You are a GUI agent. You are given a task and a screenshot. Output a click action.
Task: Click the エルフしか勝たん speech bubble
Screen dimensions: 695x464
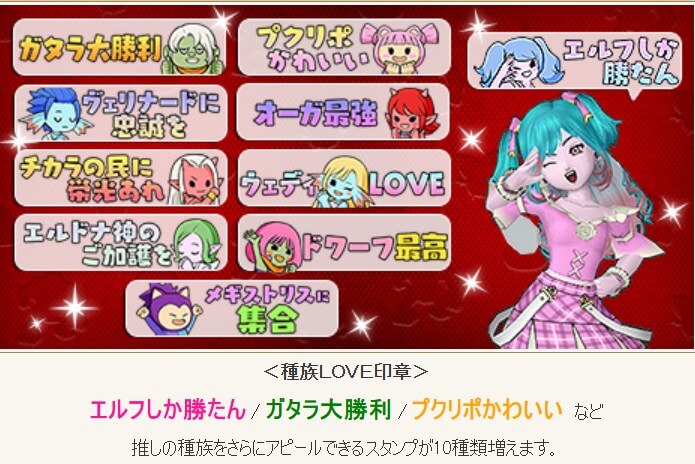point(574,61)
